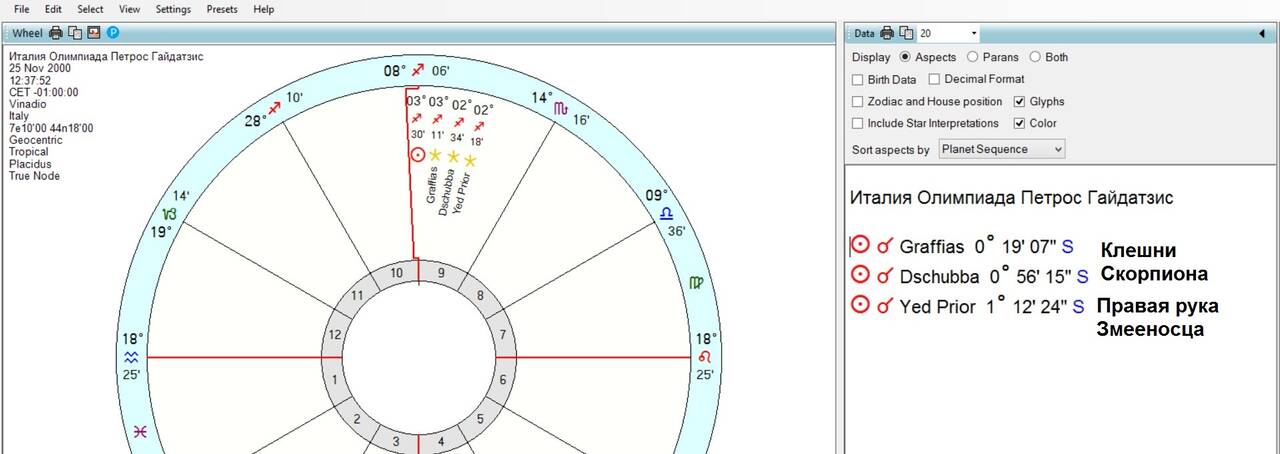Click Yed Prior 1° 12' 24" aspect row

[x=967, y=306]
